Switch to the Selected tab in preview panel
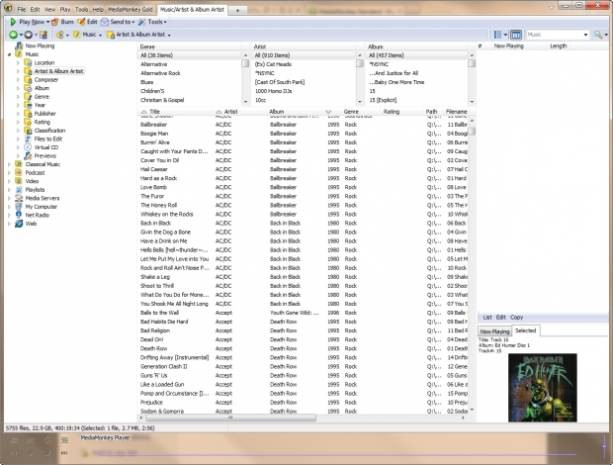Viewport: 613px width, 465px height. tap(526, 330)
